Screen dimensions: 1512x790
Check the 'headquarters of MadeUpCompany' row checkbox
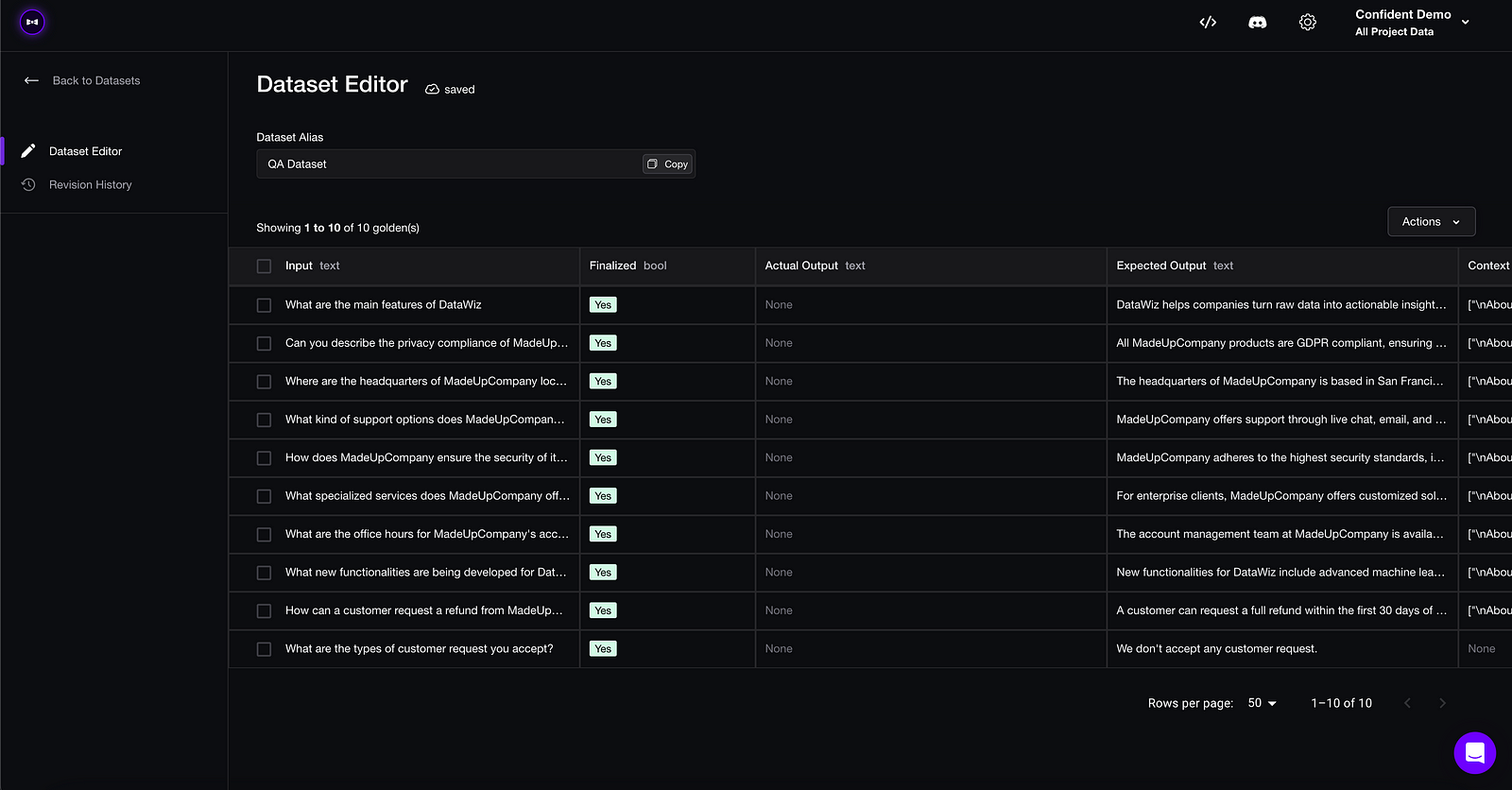click(264, 382)
